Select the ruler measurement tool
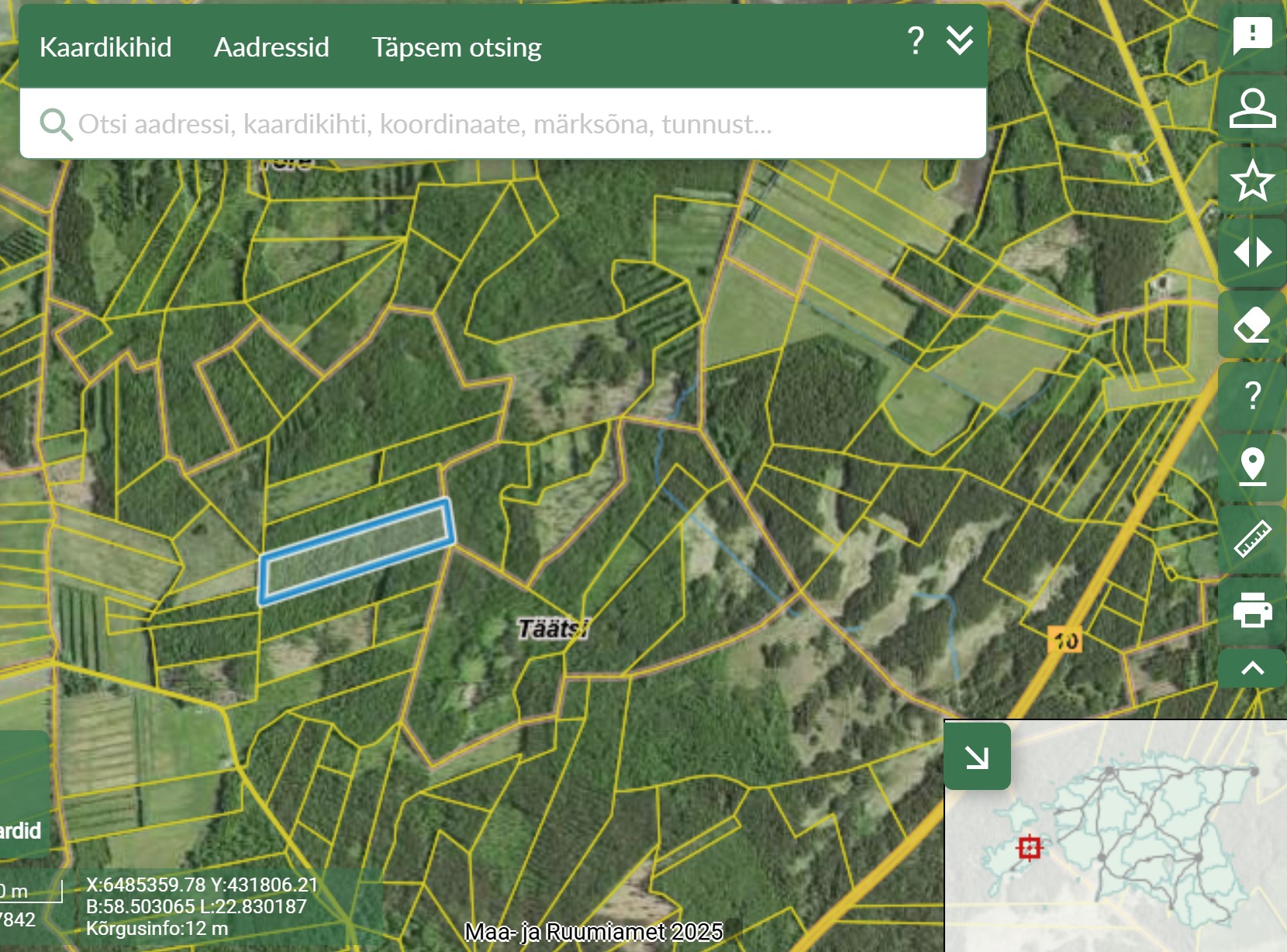This screenshot has width=1287, height=952. click(x=1252, y=539)
